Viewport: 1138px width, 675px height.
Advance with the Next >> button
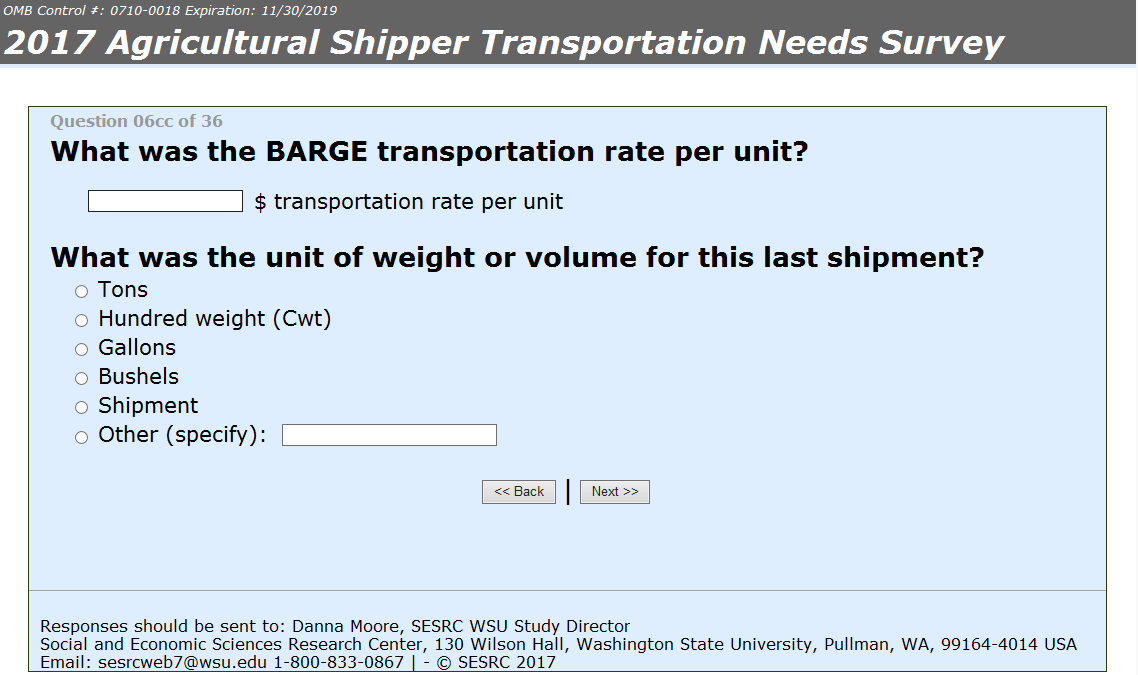click(615, 491)
